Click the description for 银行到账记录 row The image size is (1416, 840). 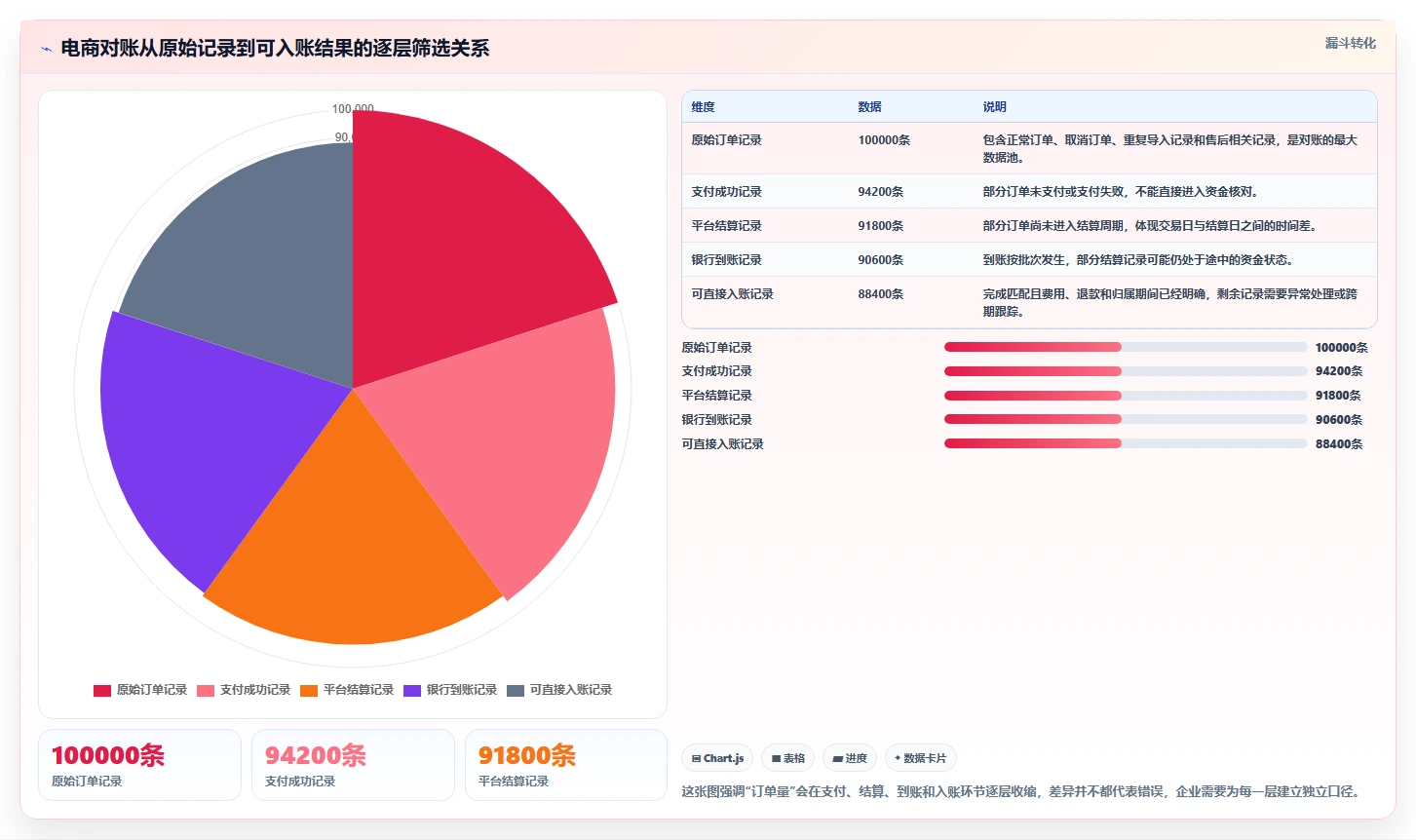[1137, 260]
